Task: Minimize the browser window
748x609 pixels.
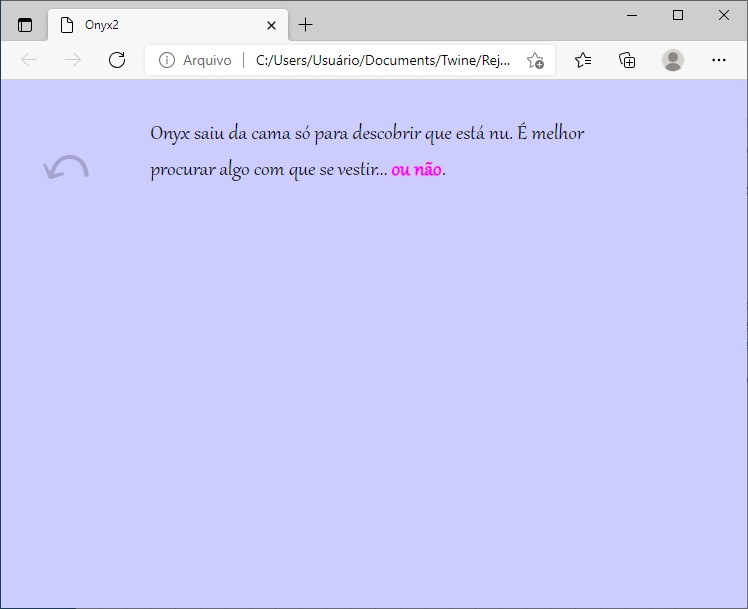Action: pos(632,15)
